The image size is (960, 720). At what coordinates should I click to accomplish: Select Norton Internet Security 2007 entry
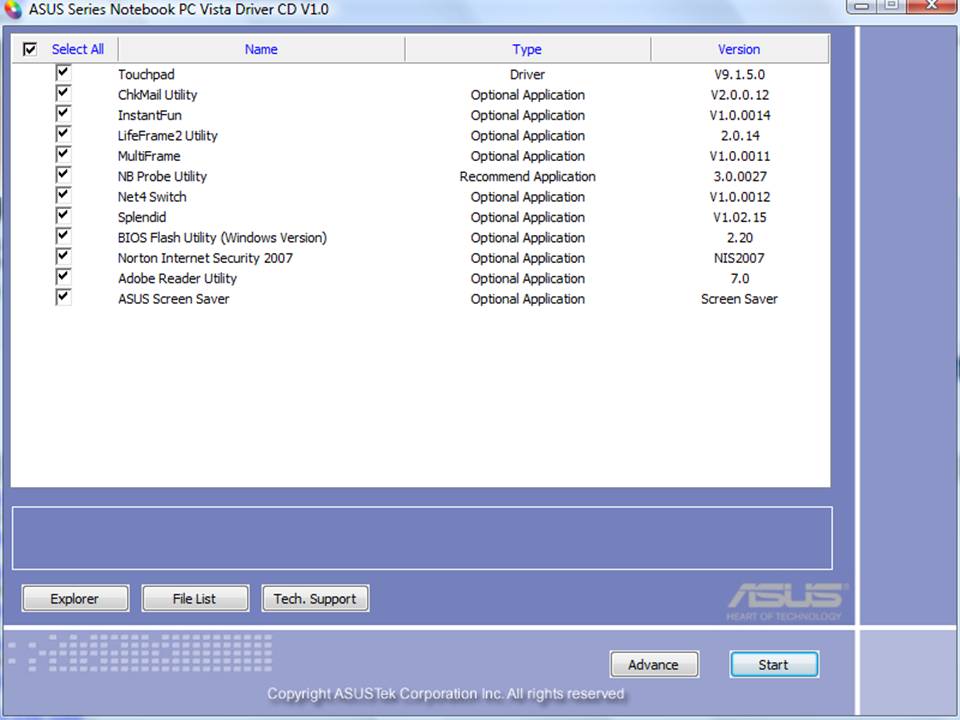point(206,258)
